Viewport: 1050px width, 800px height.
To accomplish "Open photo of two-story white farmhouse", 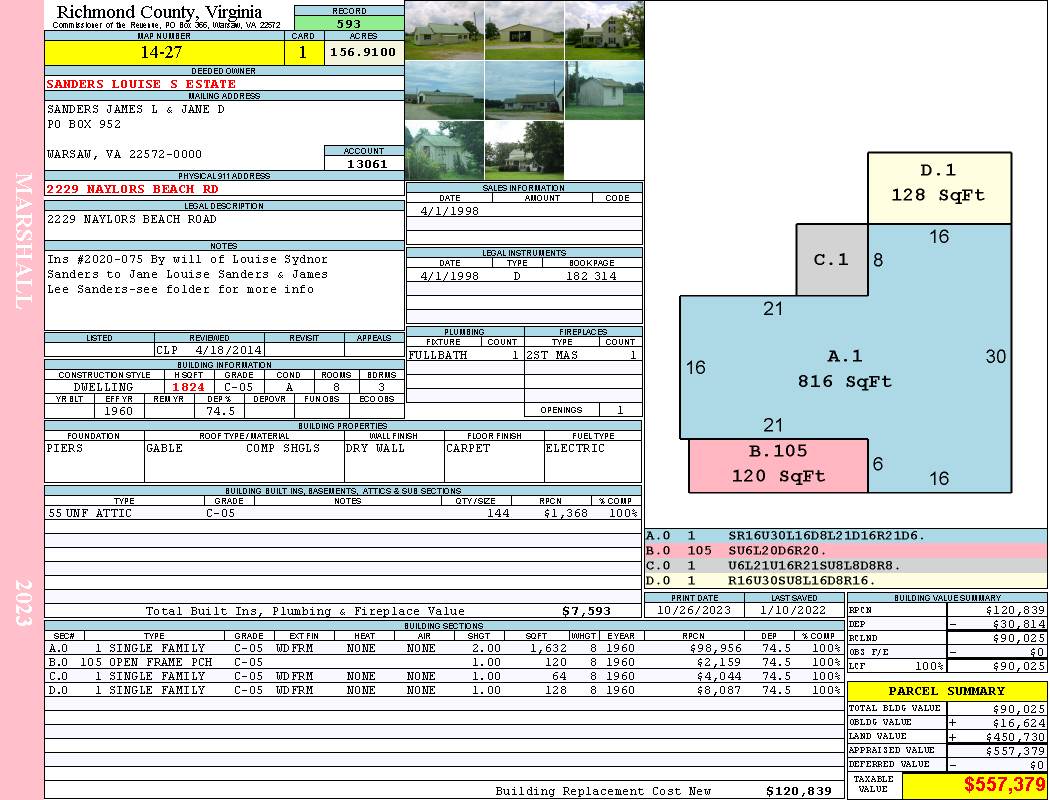I will pyautogui.click(x=604, y=30).
